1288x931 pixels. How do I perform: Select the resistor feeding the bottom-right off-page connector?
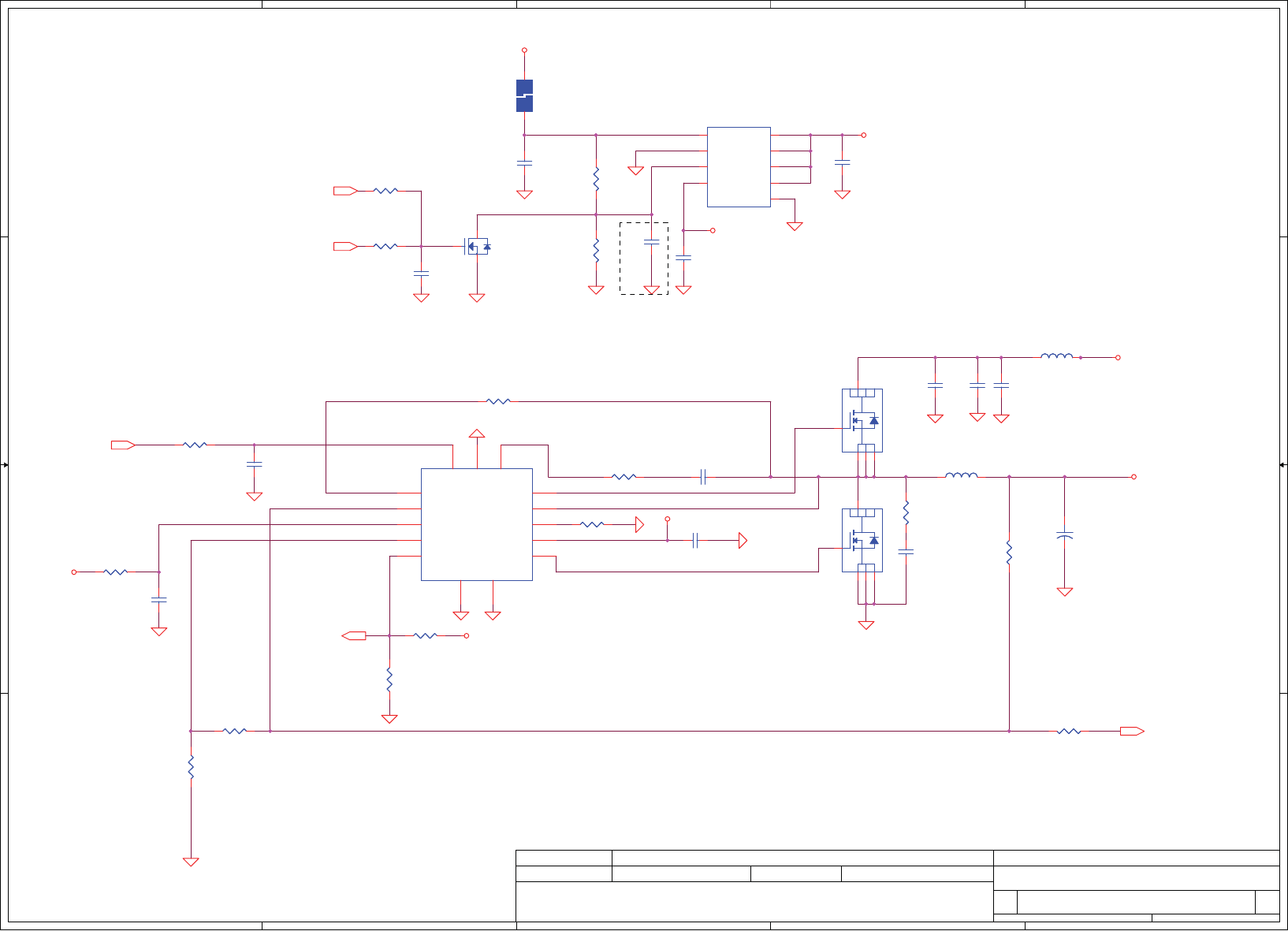(1069, 732)
